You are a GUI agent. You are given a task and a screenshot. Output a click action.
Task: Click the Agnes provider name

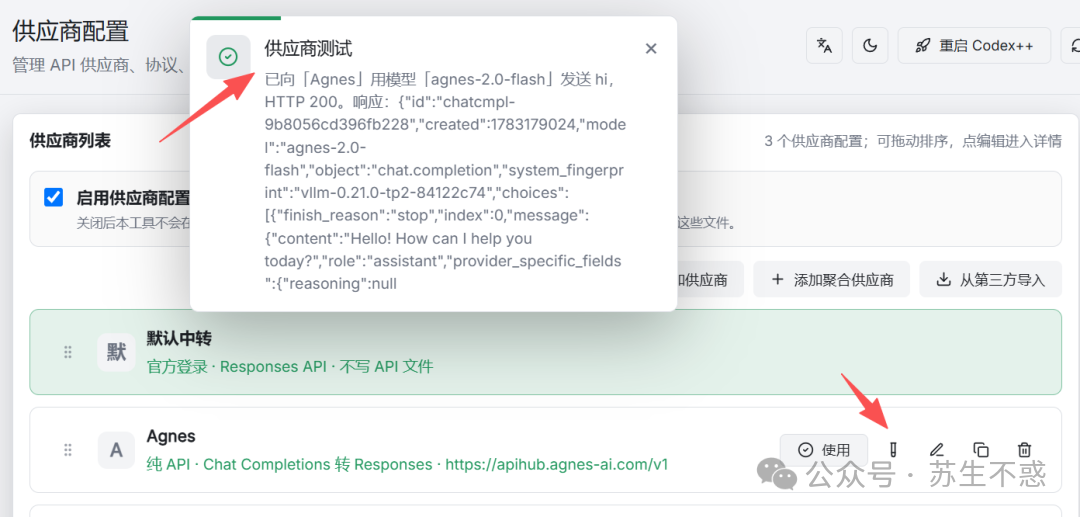pos(171,436)
